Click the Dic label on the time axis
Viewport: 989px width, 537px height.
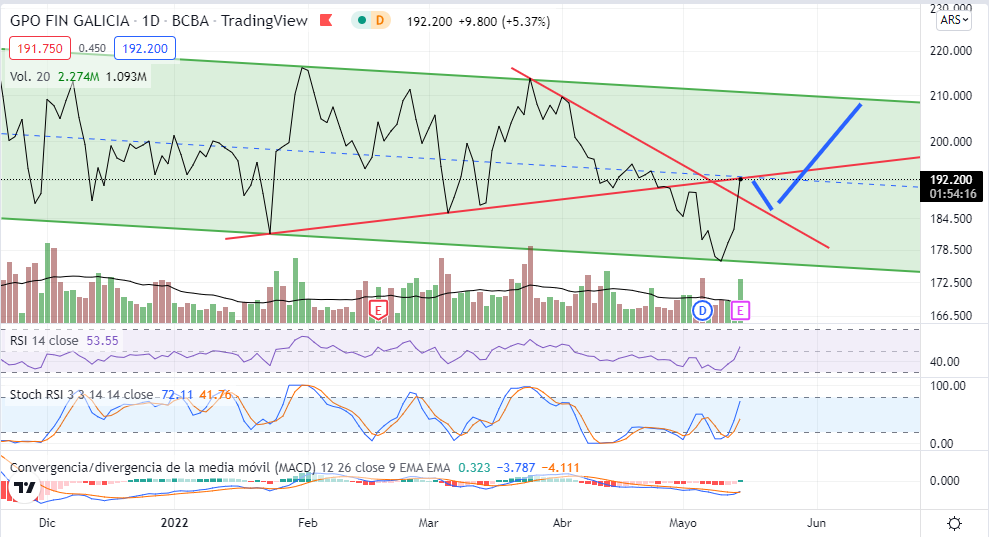coord(47,523)
